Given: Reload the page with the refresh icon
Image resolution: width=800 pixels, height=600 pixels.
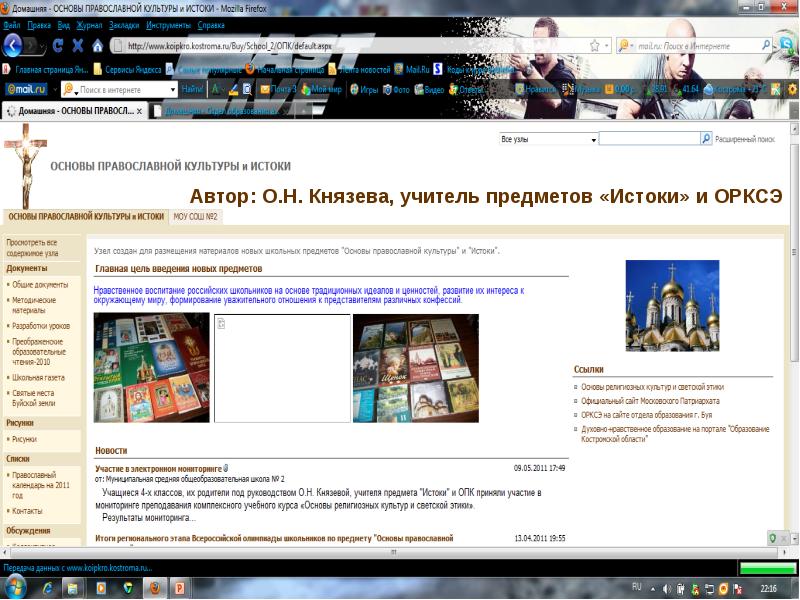Looking at the screenshot, I should coord(59,46).
